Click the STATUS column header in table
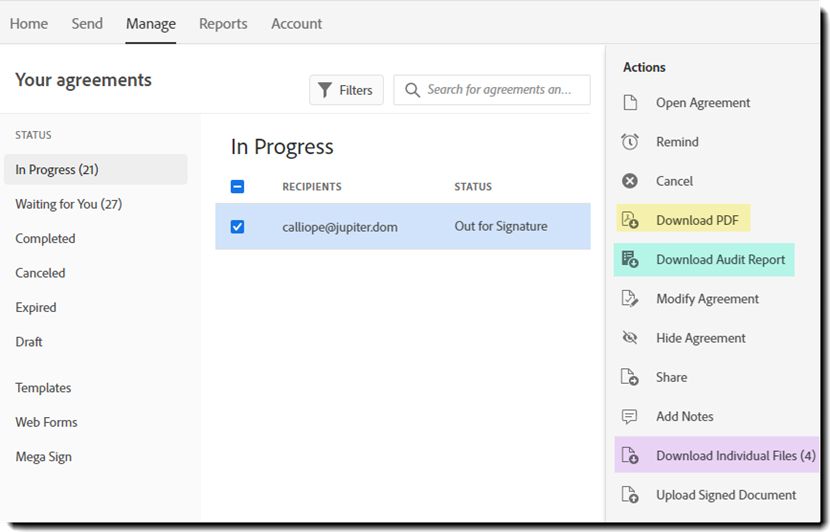830x532 pixels. pyautogui.click(x=473, y=187)
